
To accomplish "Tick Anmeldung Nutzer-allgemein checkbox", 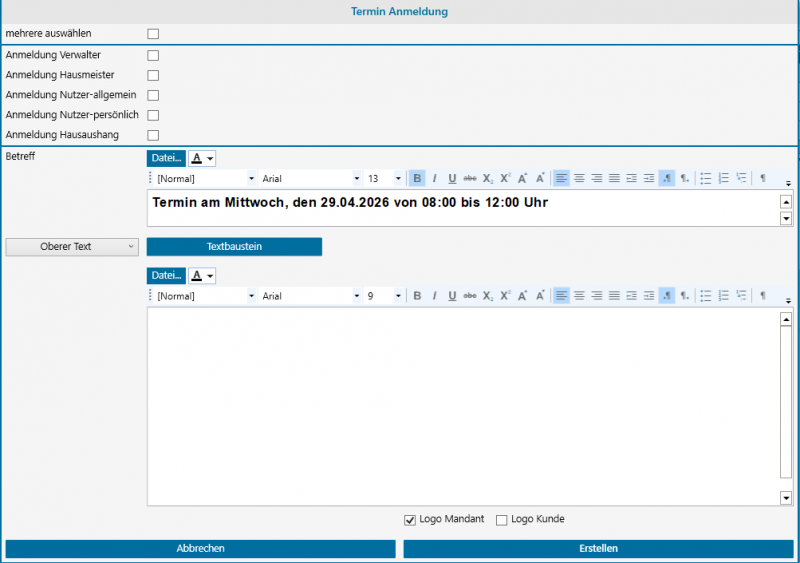I will [x=153, y=95].
